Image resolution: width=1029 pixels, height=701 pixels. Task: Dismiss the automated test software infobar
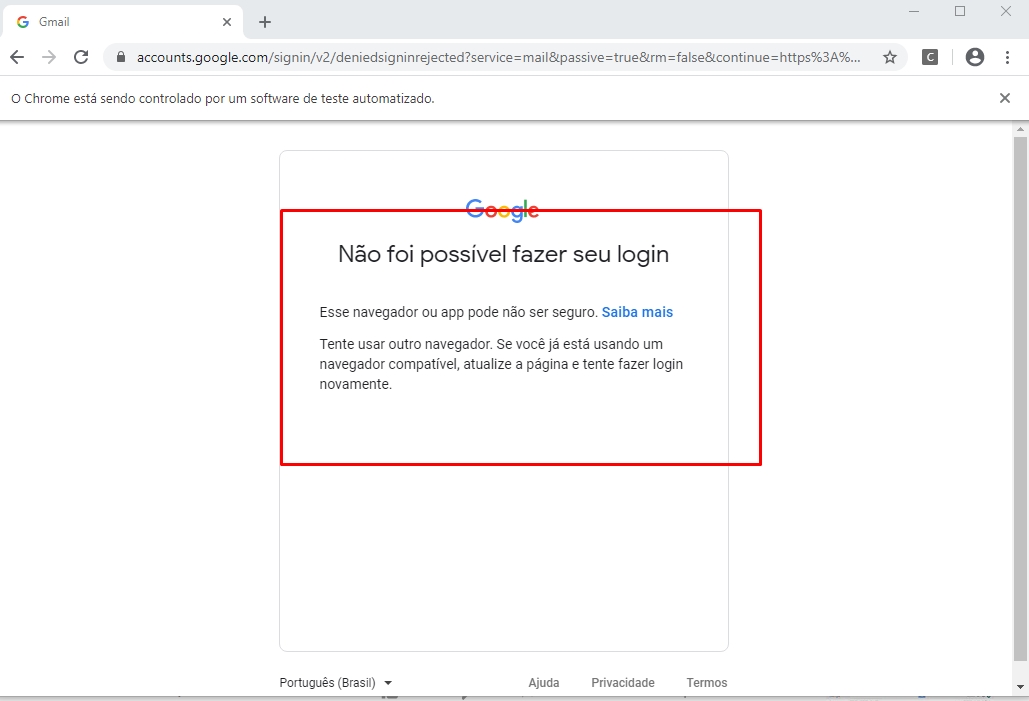1005,98
